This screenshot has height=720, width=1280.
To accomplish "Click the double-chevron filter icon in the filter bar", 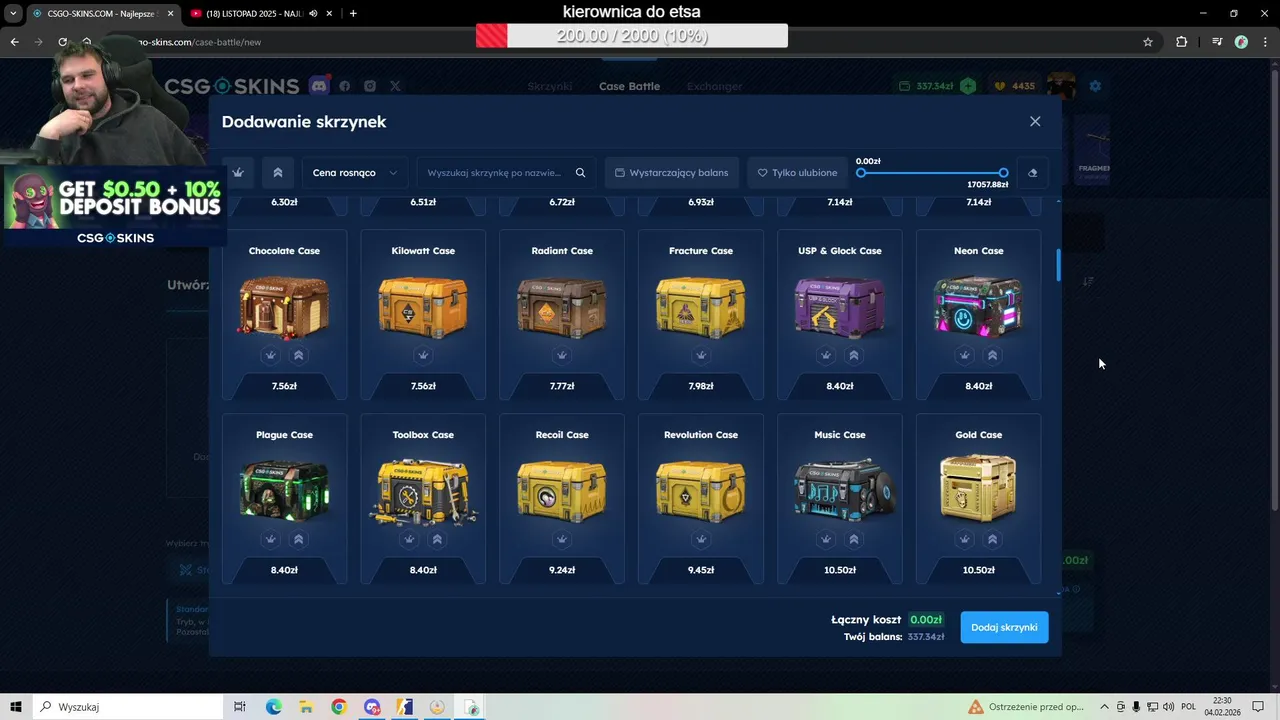I will [278, 172].
